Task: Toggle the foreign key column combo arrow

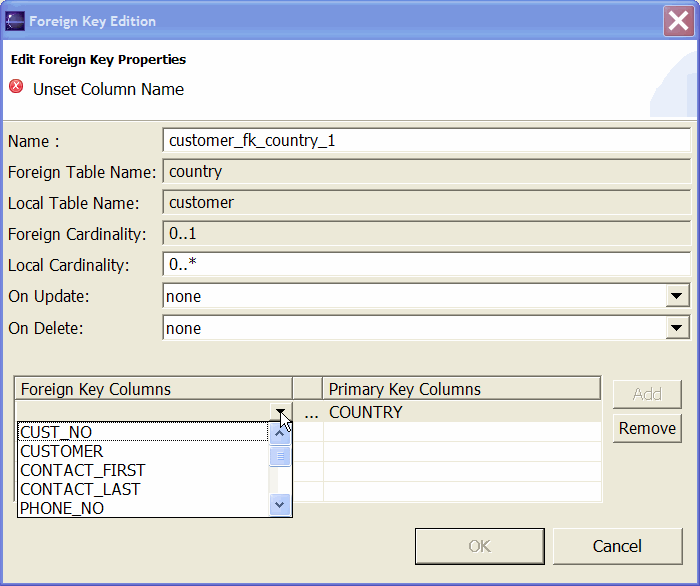Action: 280,411
